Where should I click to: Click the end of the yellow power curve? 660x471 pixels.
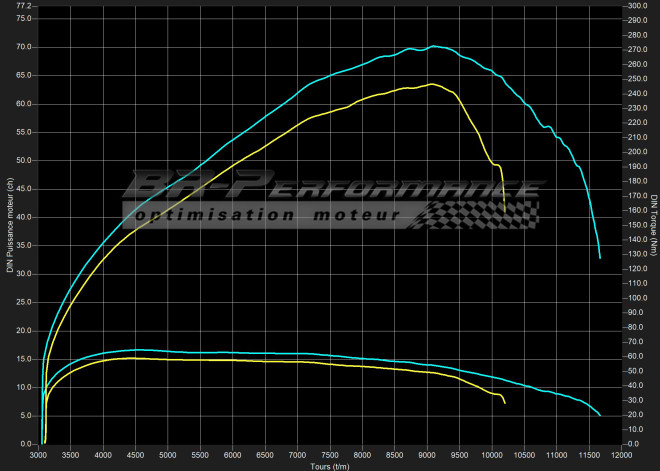click(505, 210)
